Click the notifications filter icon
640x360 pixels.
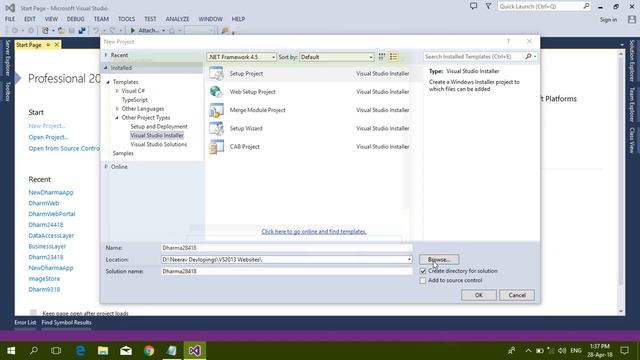[488, 6]
